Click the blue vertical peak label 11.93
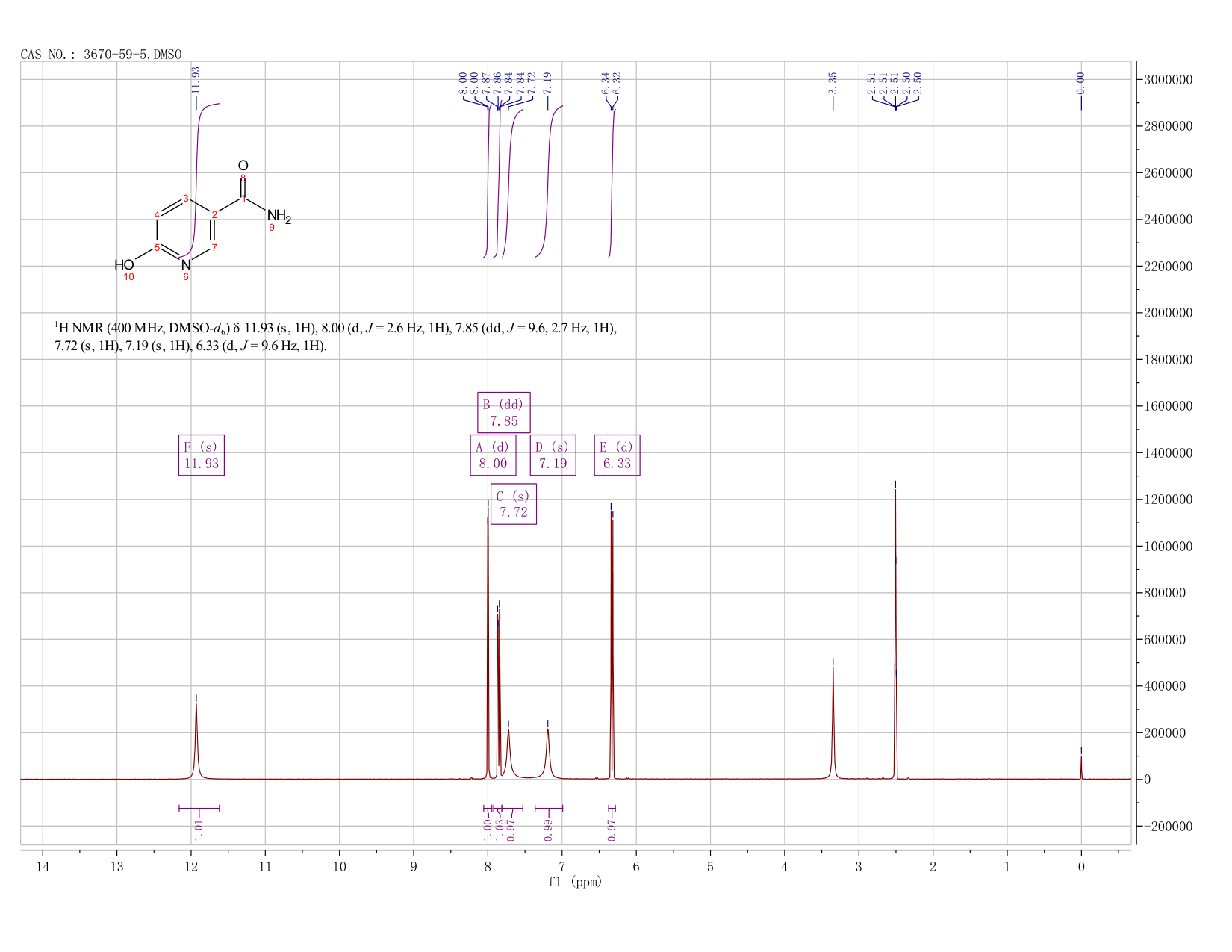1232x952 pixels. coord(196,79)
